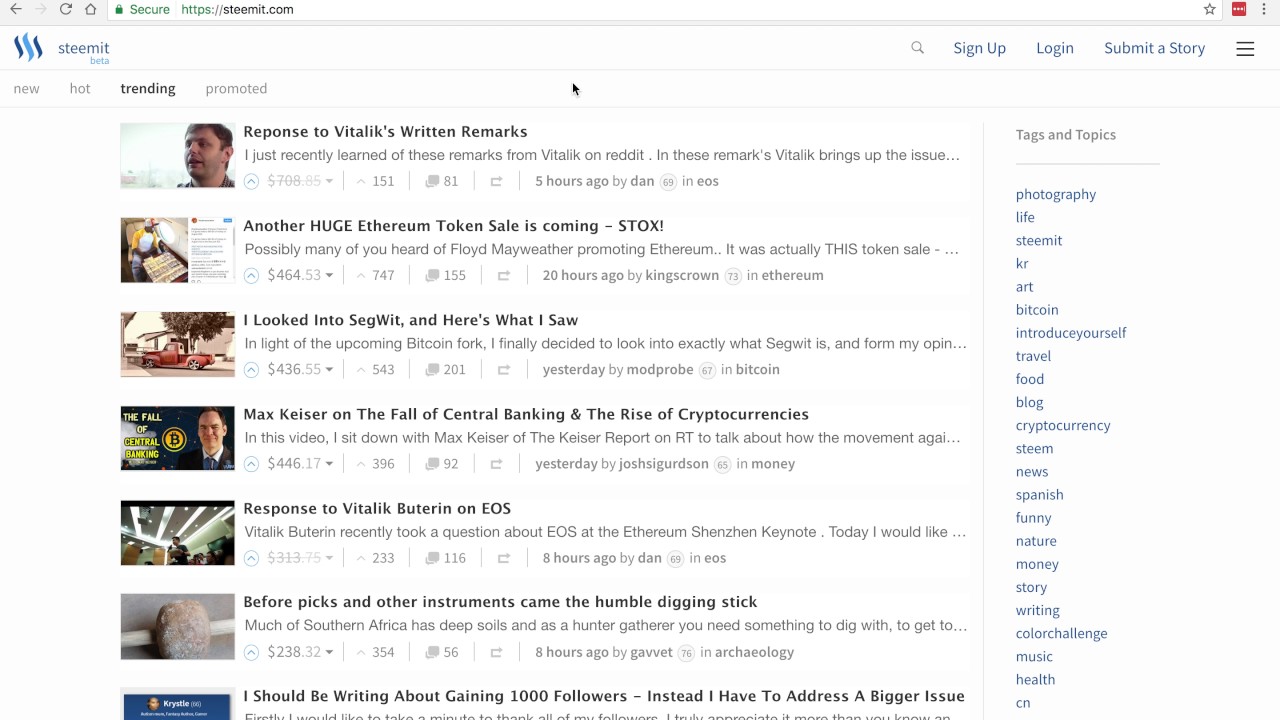Viewport: 1280px width, 720px height.
Task: Resteem the 'I Looked Into SegWit' post
Action: (x=504, y=369)
